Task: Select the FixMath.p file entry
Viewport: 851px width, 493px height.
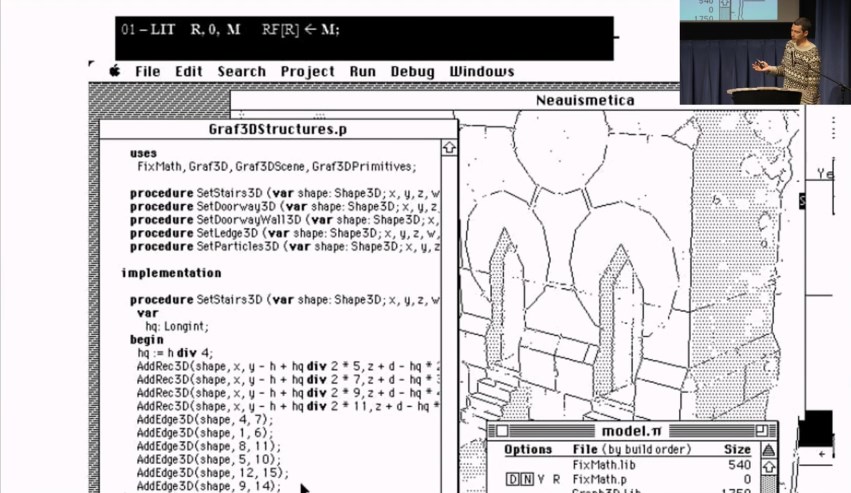Action: coord(596,480)
